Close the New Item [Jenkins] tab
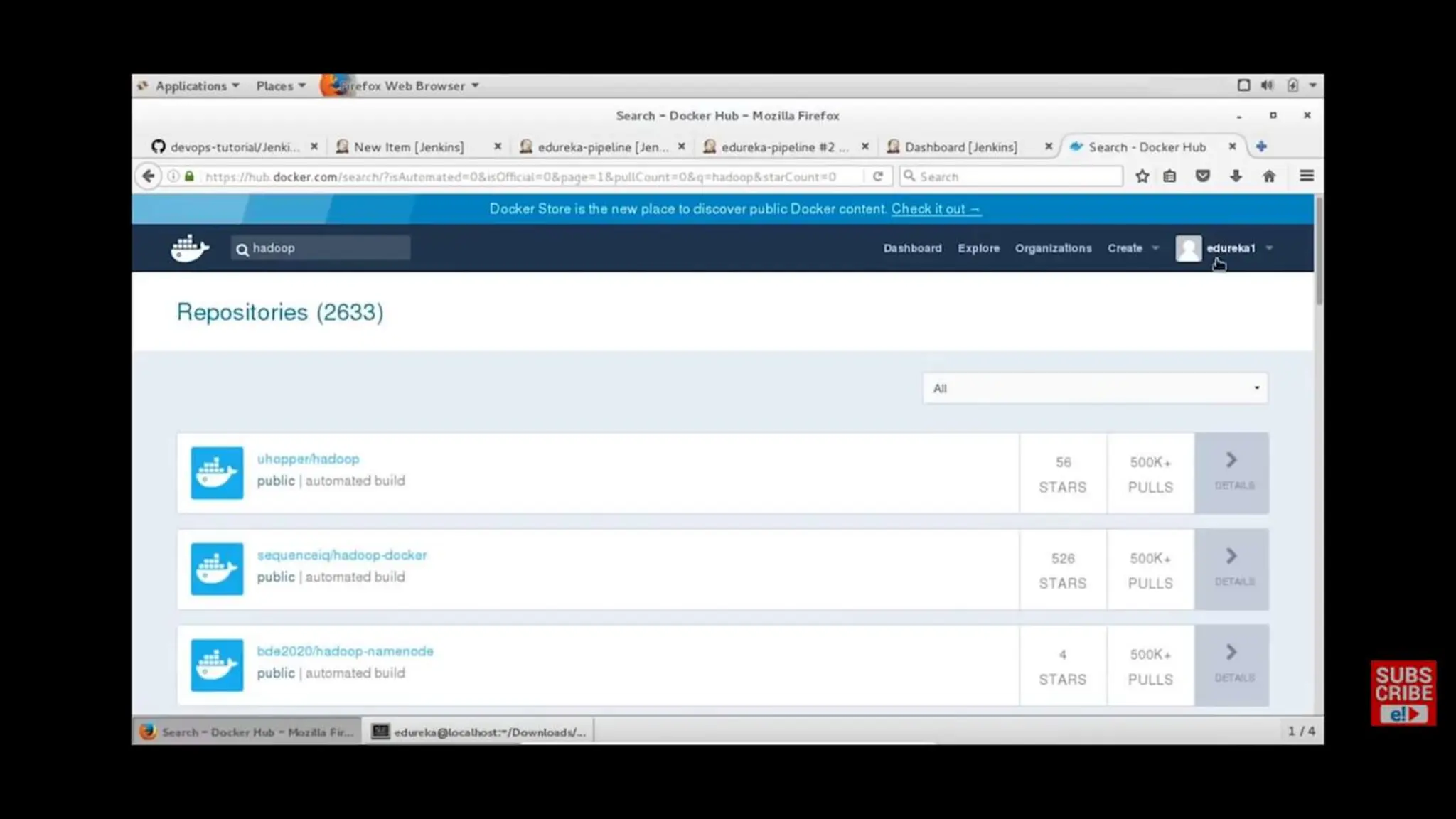This screenshot has width=1456, height=819. pos(498,146)
